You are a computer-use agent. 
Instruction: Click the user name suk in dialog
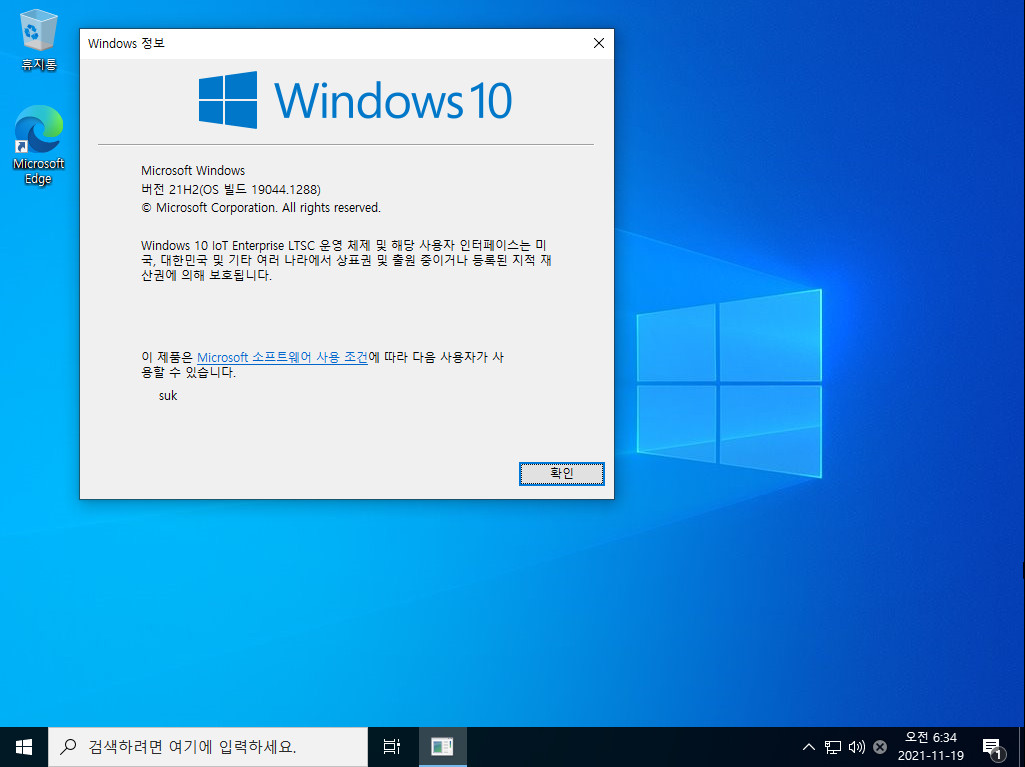(167, 395)
